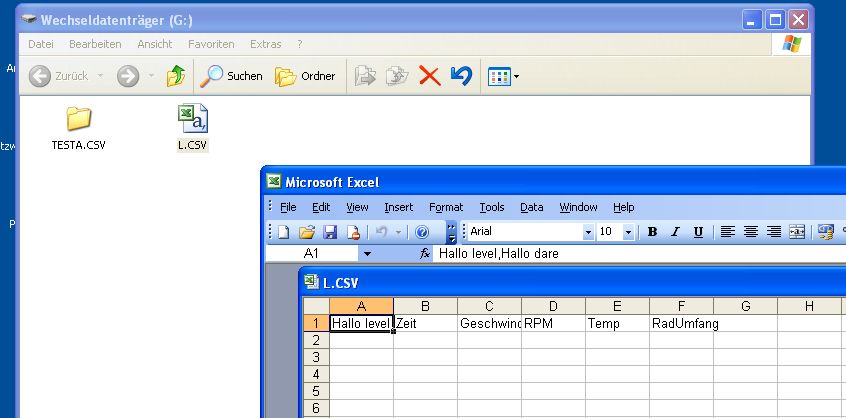Click the Open file icon in Excel

307,232
